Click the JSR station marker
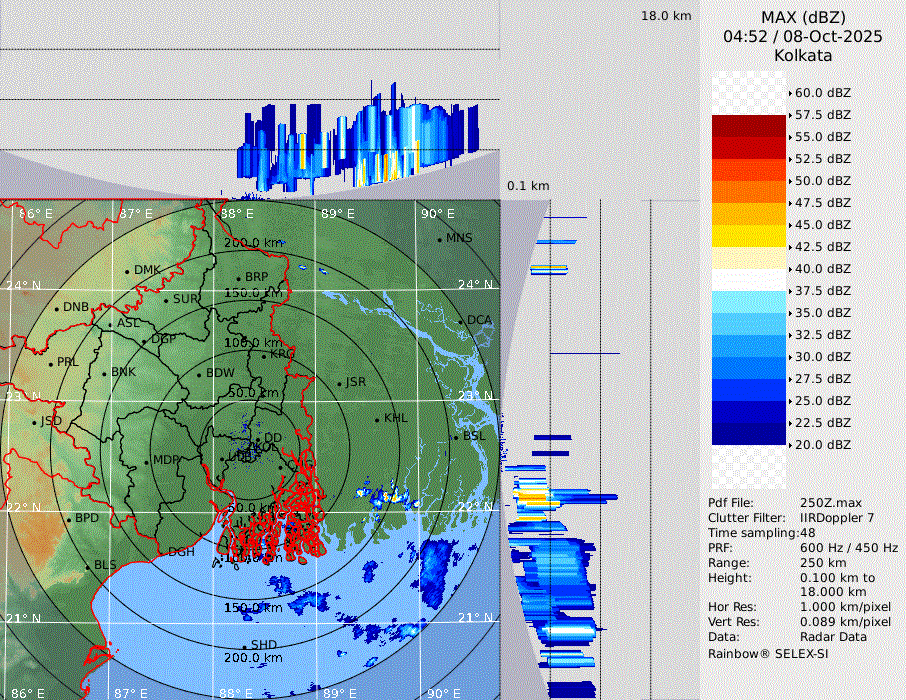 pyautogui.click(x=338, y=383)
